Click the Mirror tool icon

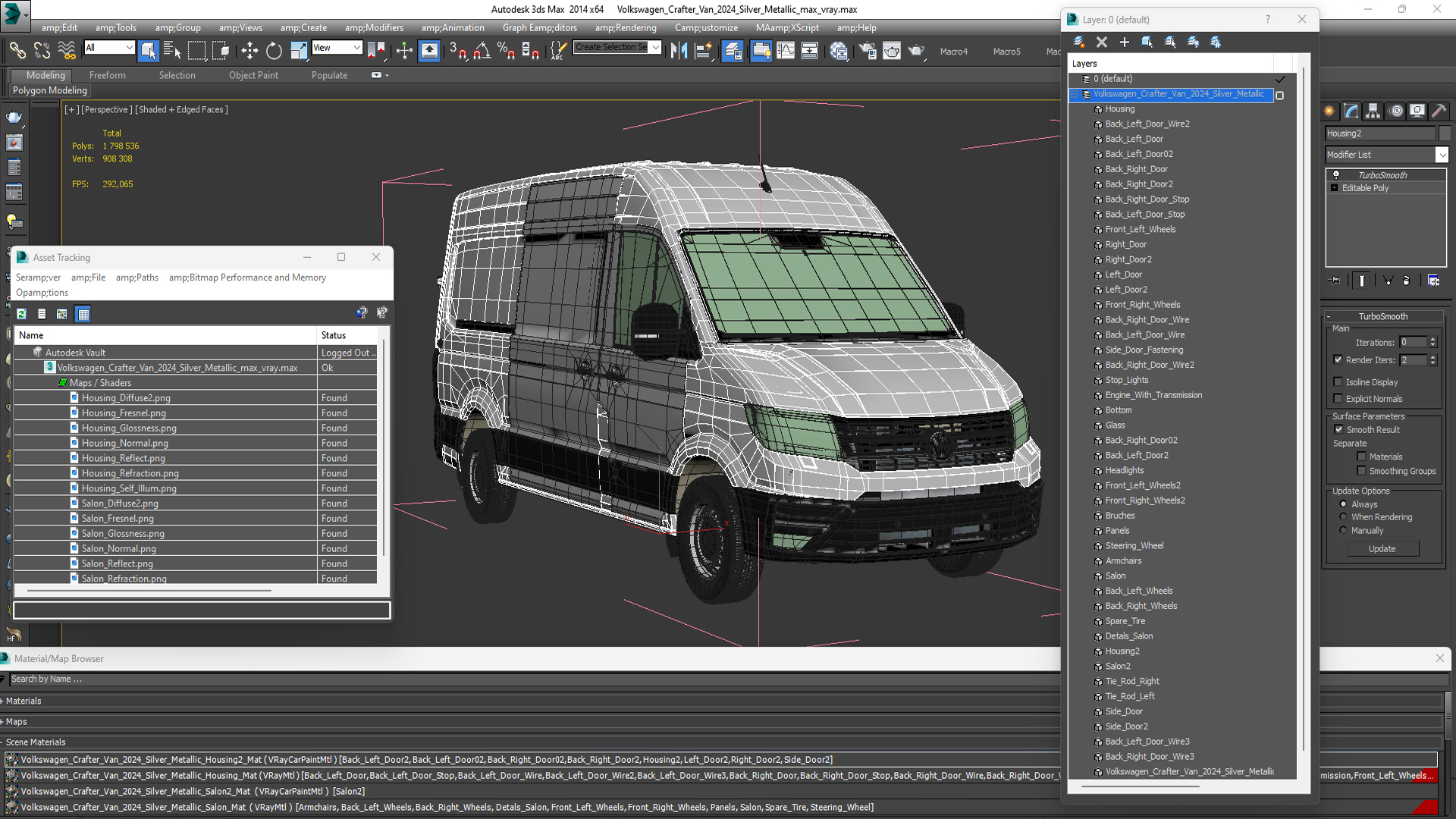click(679, 51)
